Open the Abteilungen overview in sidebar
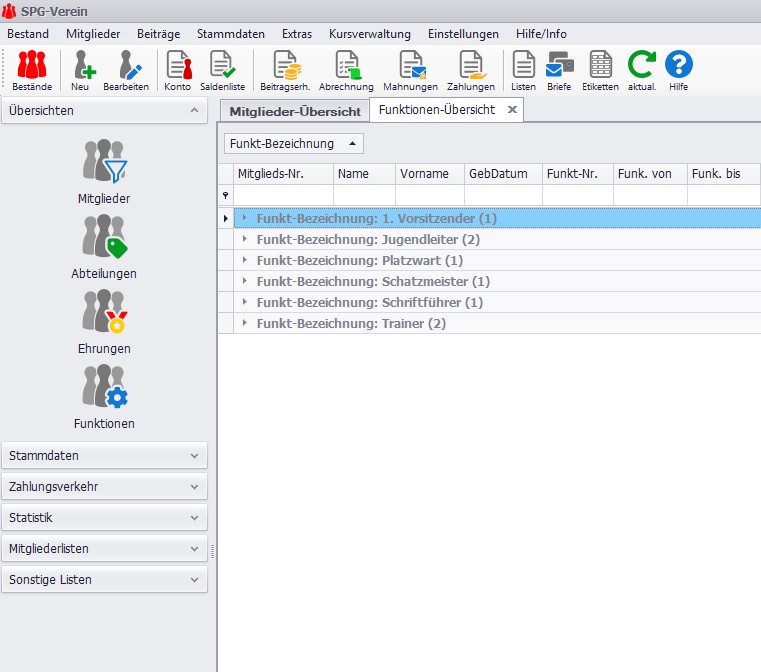Image resolution: width=761 pixels, height=672 pixels. click(x=104, y=246)
